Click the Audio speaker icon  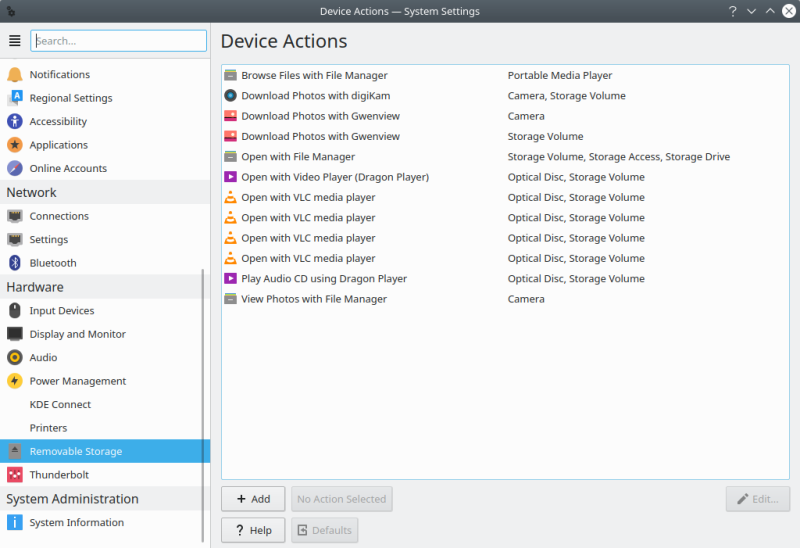14,357
